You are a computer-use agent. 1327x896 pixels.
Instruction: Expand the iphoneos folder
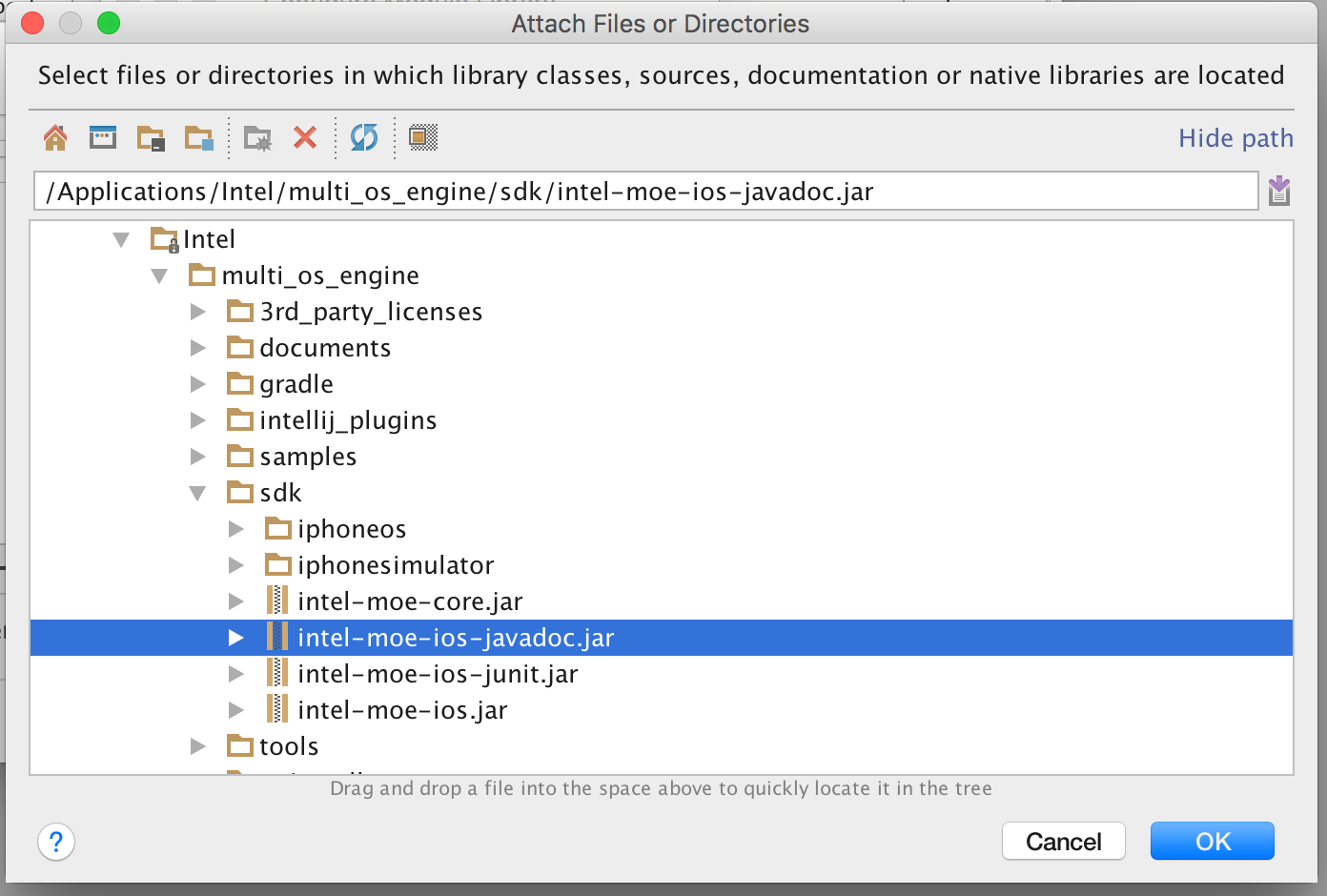pos(236,529)
